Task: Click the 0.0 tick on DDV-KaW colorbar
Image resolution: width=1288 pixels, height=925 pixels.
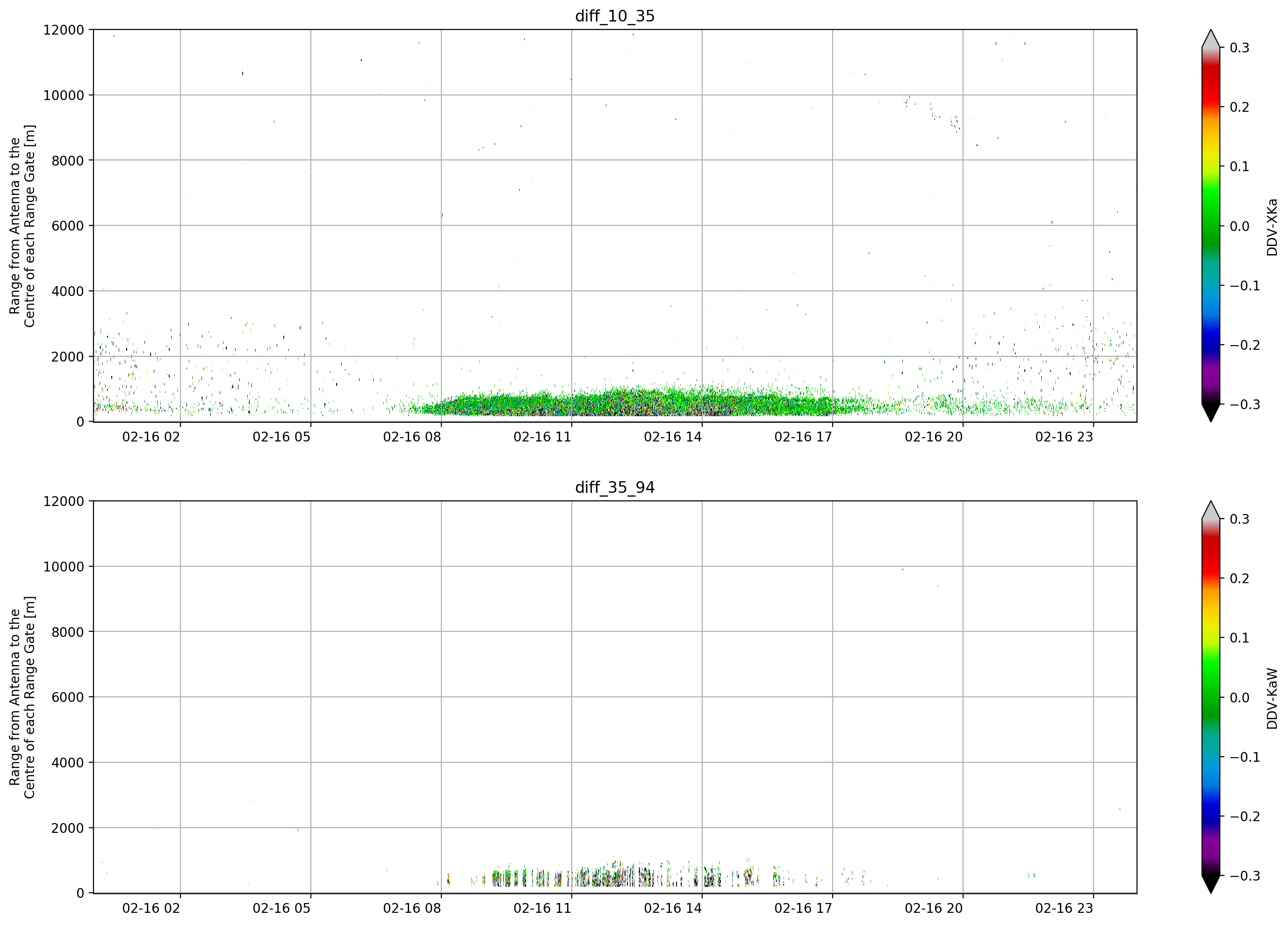Action: [1240, 698]
